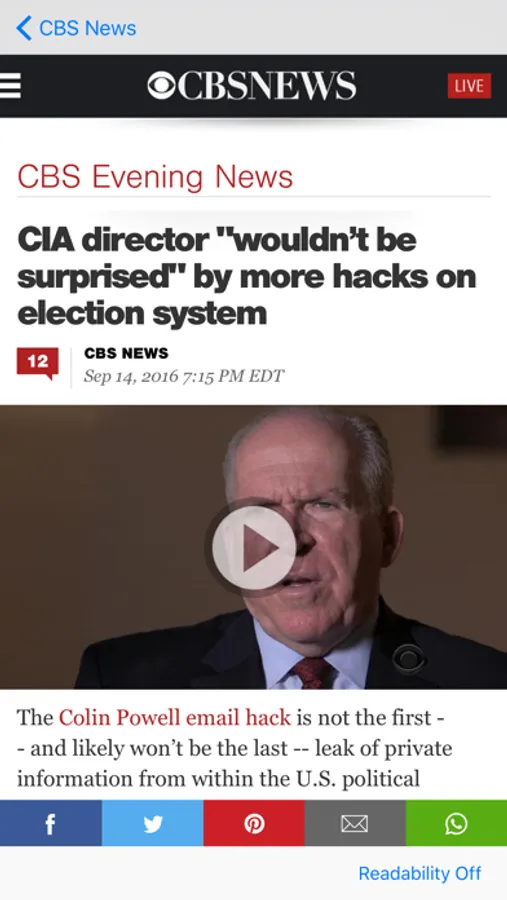507x900 pixels.
Task: Tap the video thumbnail of the speaker
Action: (x=253, y=547)
